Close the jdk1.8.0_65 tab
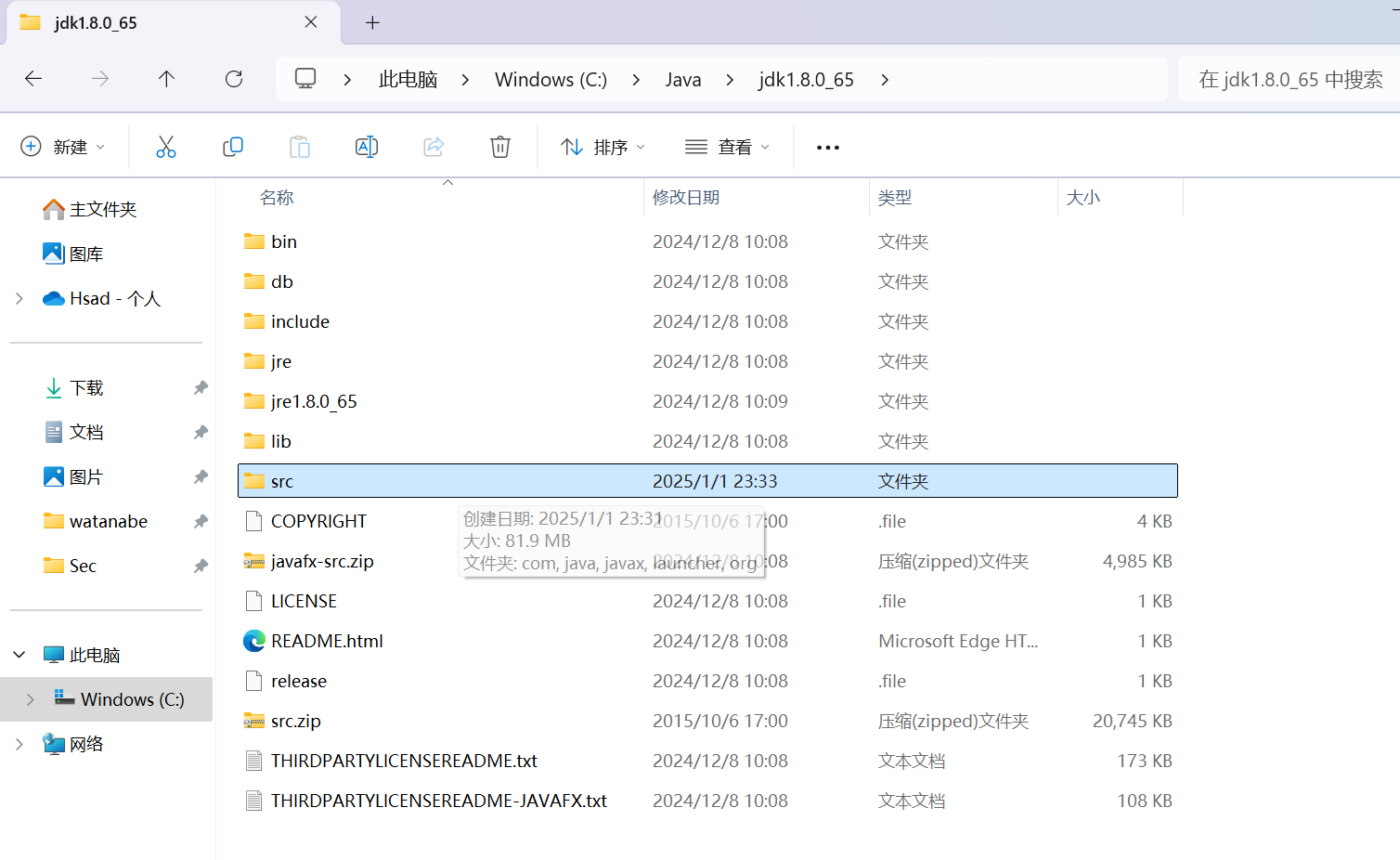 point(311,22)
